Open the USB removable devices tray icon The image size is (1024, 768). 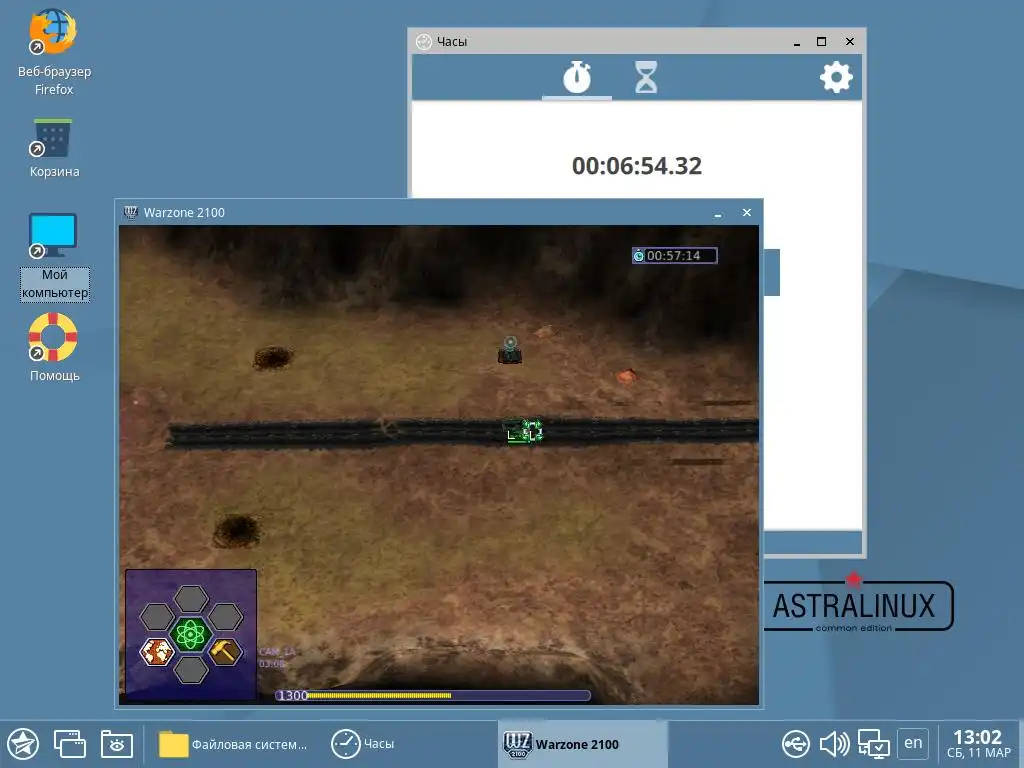point(795,744)
